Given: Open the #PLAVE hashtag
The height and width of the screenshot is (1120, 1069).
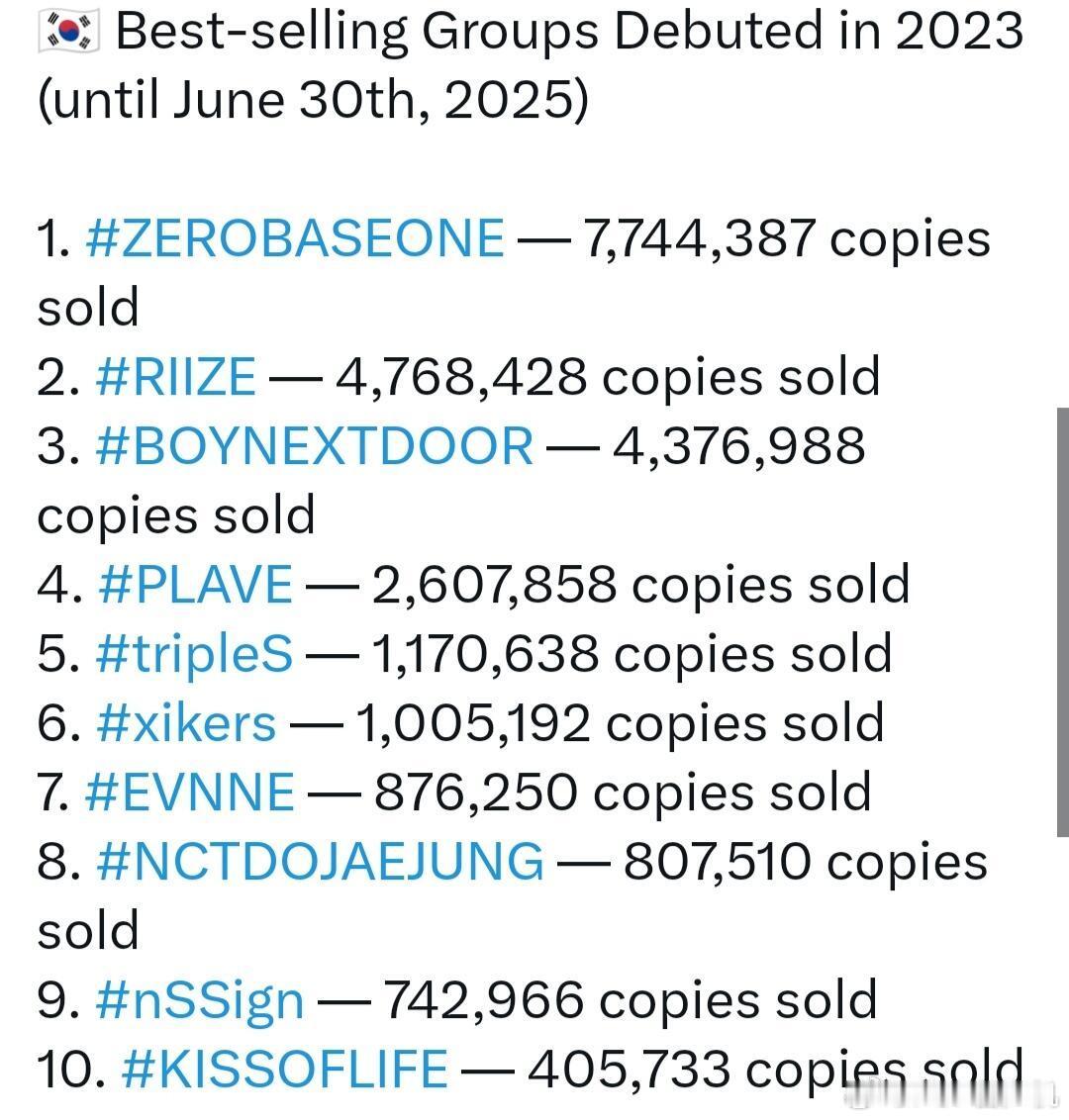Looking at the screenshot, I should tap(196, 585).
